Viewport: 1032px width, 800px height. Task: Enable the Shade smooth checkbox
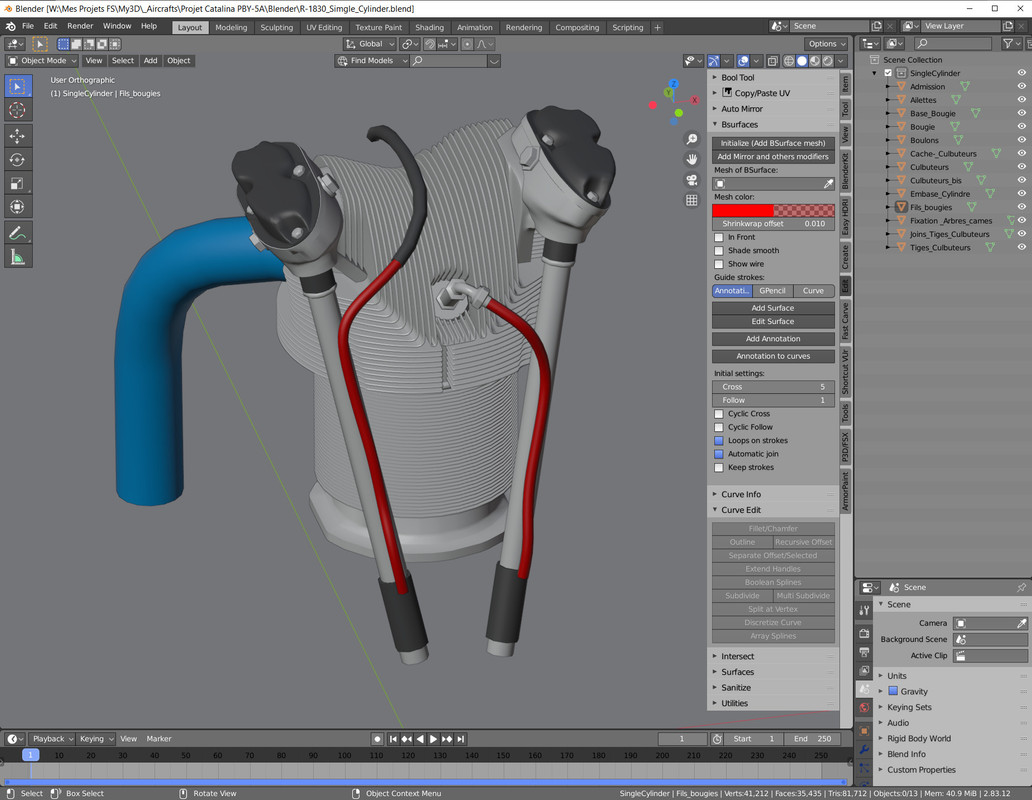point(719,251)
